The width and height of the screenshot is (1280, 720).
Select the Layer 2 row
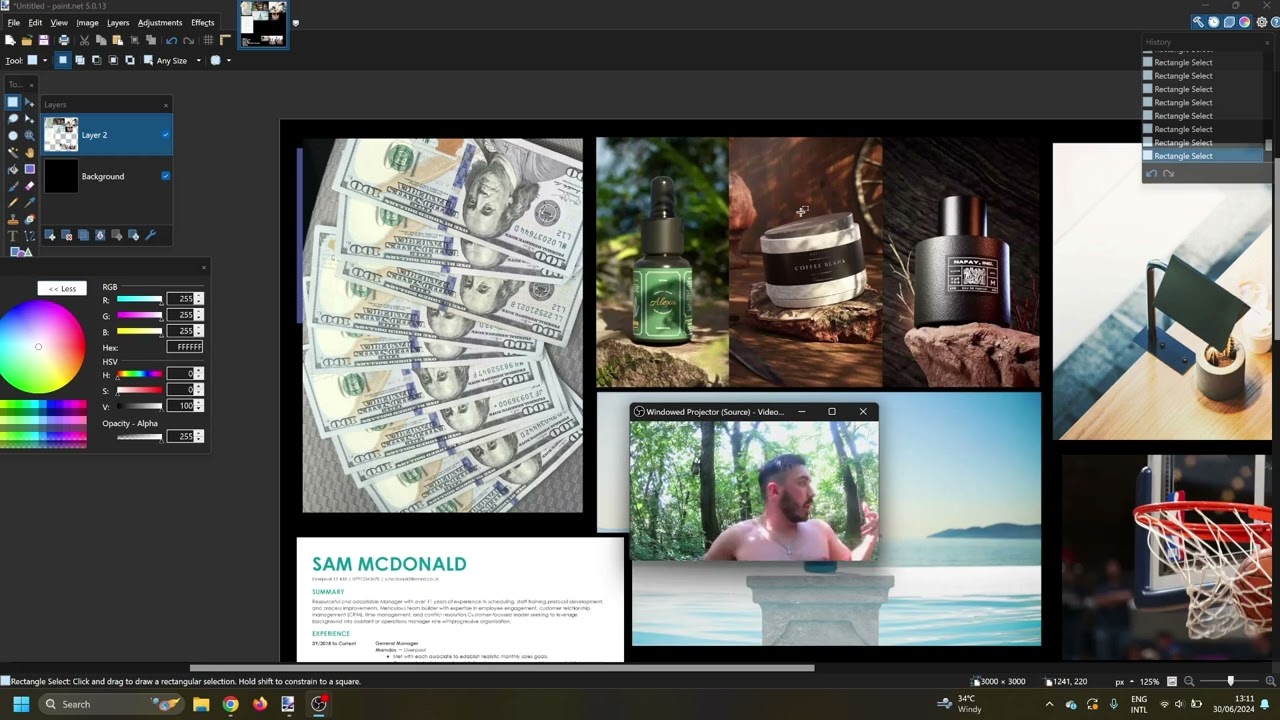point(107,135)
